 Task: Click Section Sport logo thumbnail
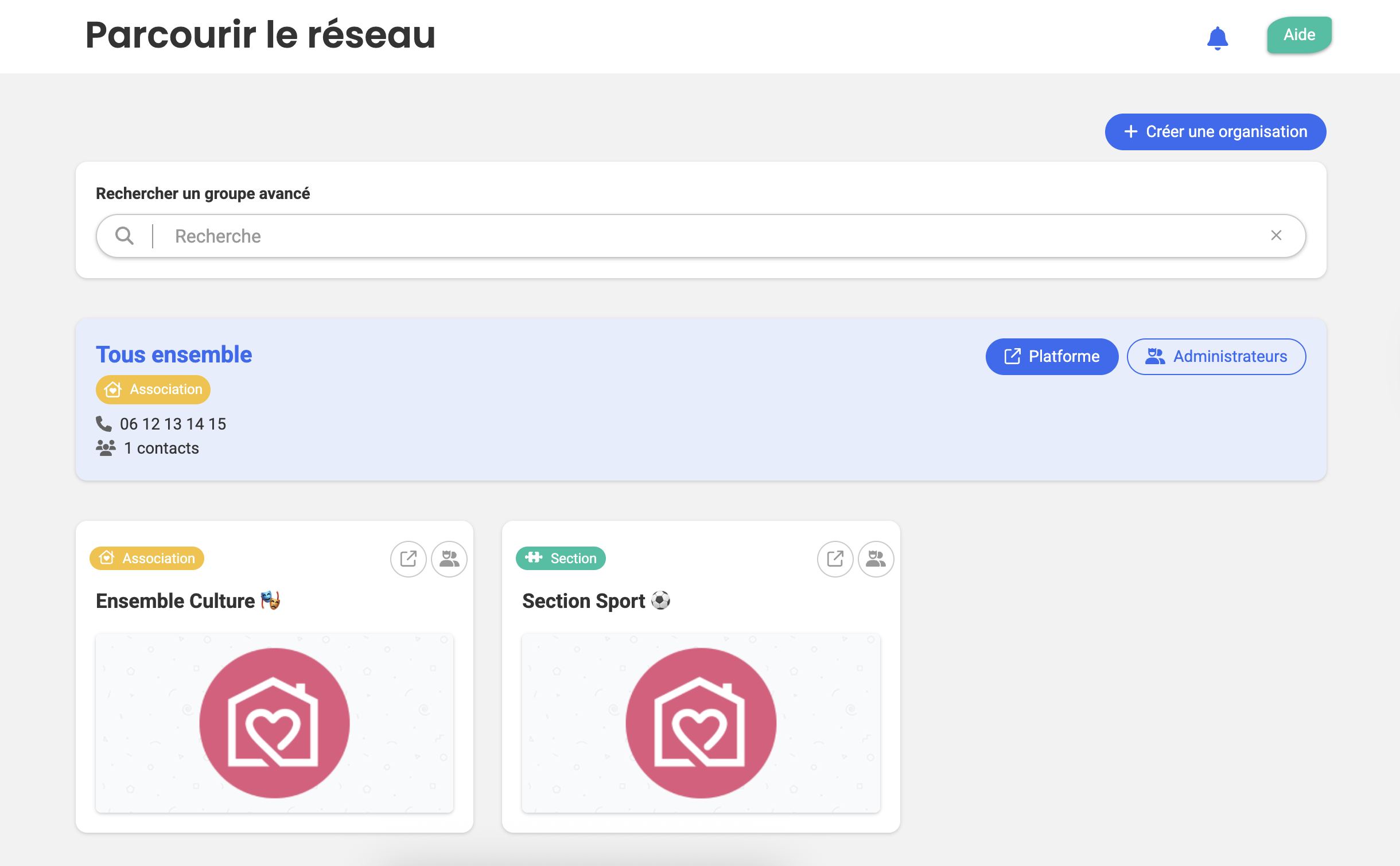pyautogui.click(x=701, y=723)
